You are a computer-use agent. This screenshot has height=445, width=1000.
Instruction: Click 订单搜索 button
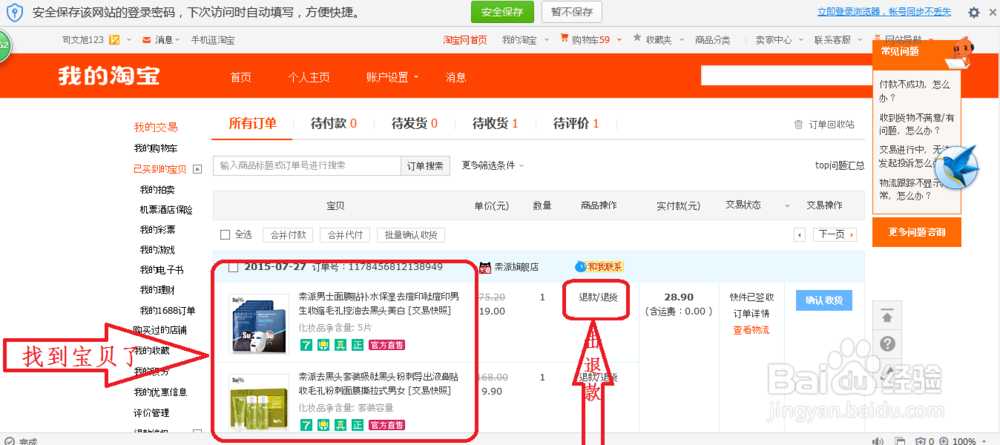point(425,165)
